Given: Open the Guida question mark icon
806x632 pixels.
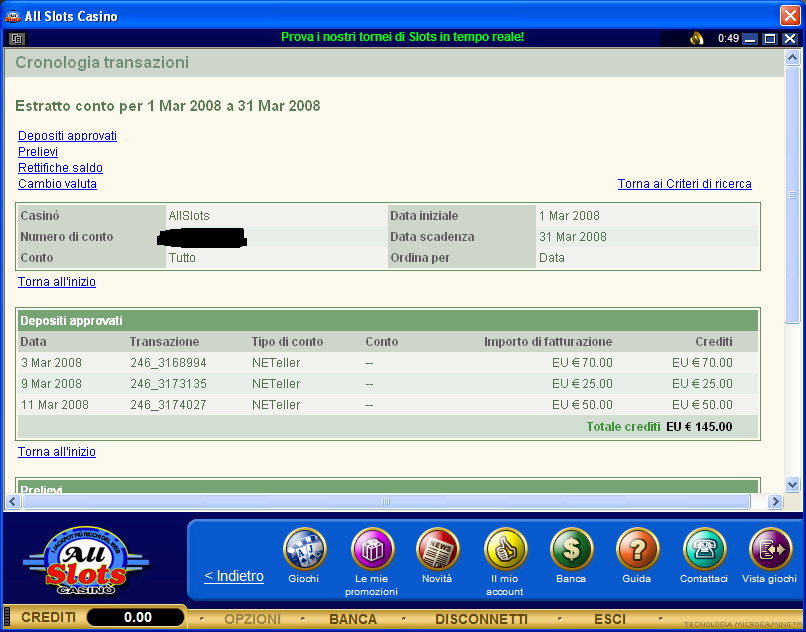Looking at the screenshot, I should [x=637, y=549].
